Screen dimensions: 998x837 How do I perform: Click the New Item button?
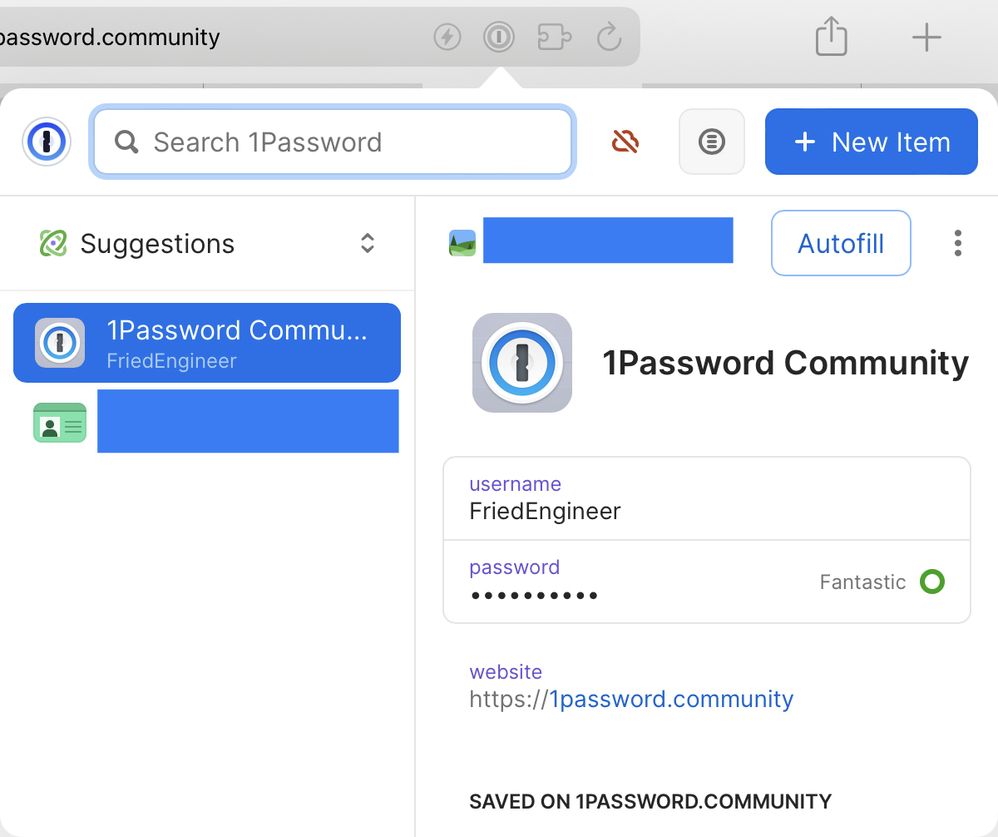[871, 142]
